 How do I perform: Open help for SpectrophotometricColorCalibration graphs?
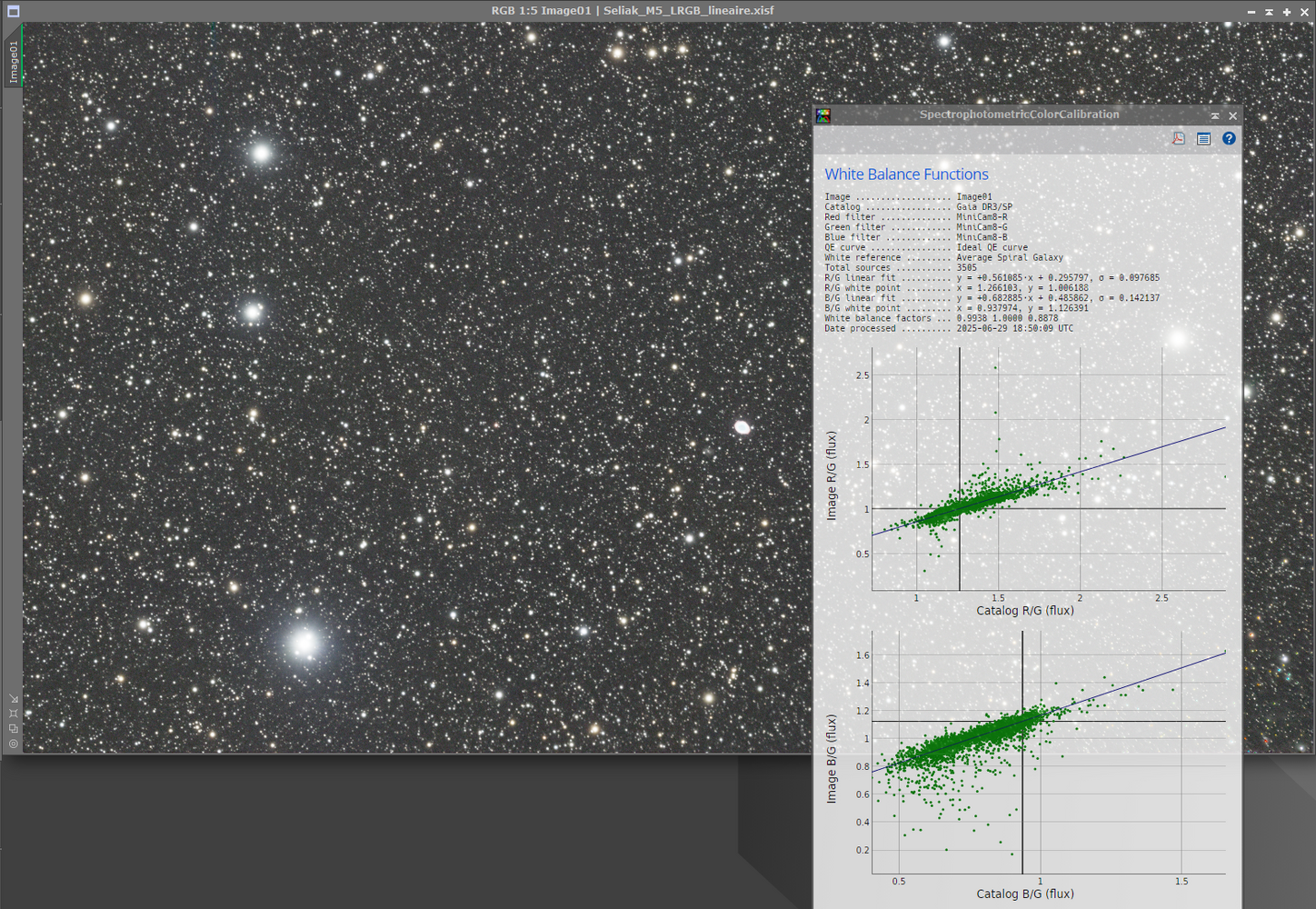(1229, 139)
